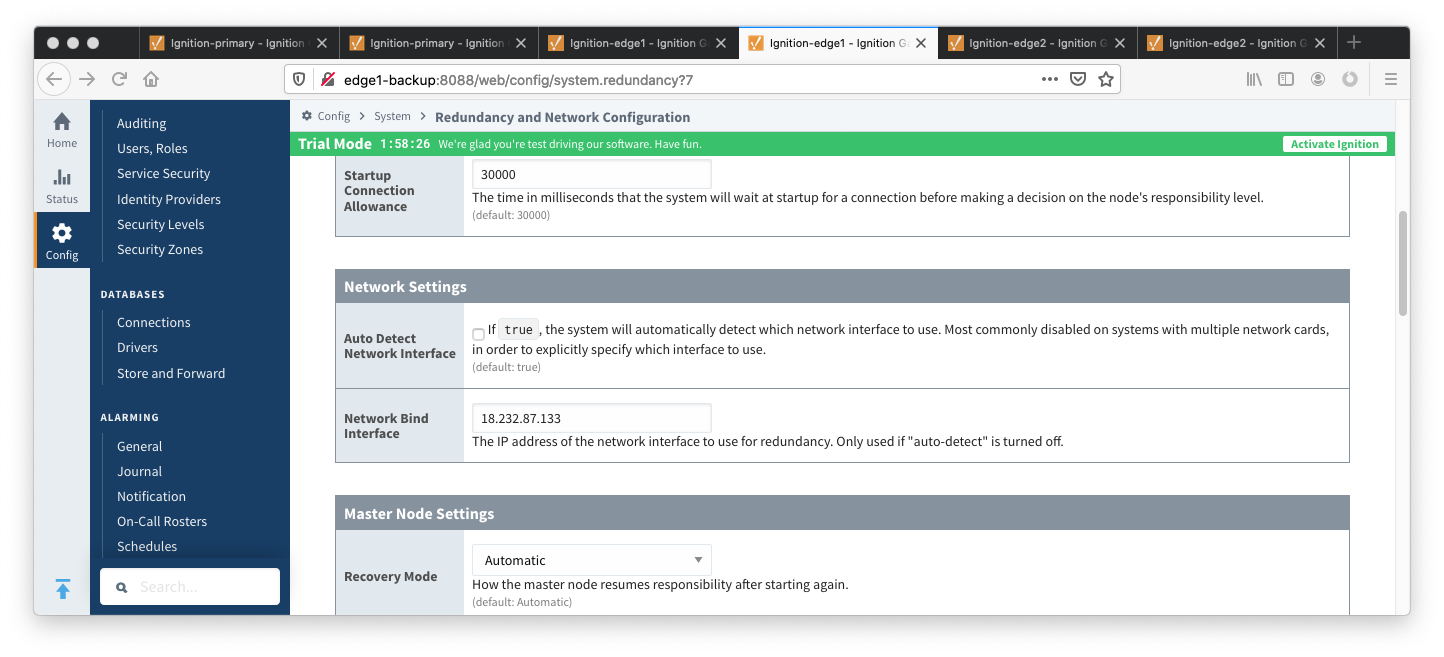Screen dimensions: 1444x657
Task: Close the active Ignition-edge1 tab
Action: pos(921,43)
